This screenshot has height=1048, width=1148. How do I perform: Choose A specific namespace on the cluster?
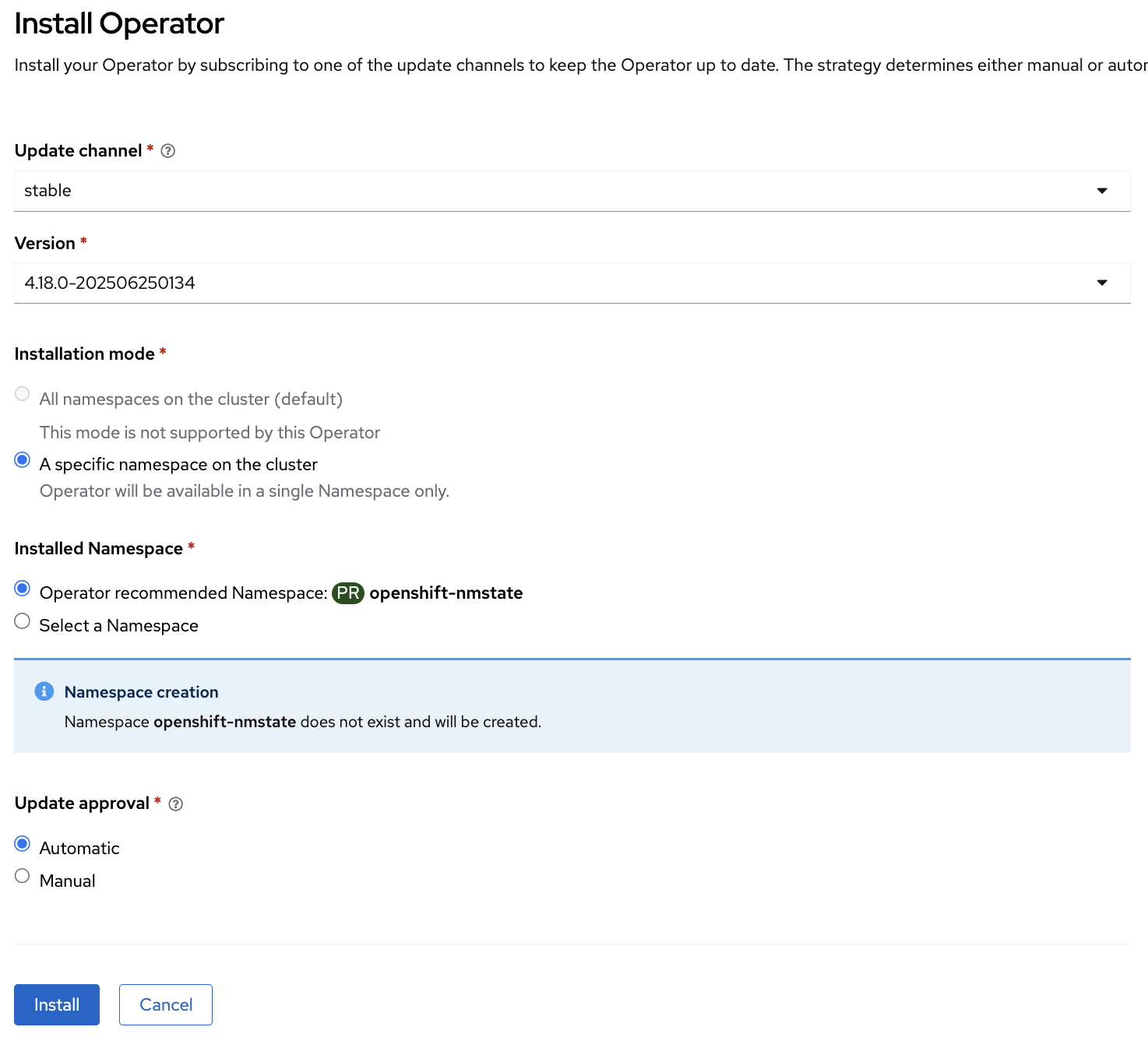coord(23,459)
